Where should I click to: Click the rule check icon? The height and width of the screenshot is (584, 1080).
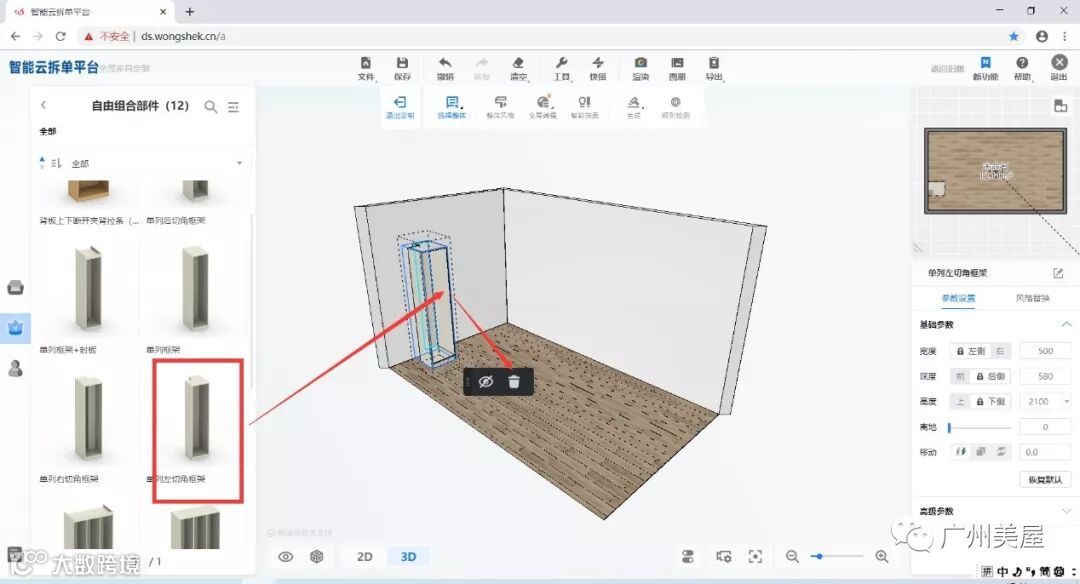676,107
